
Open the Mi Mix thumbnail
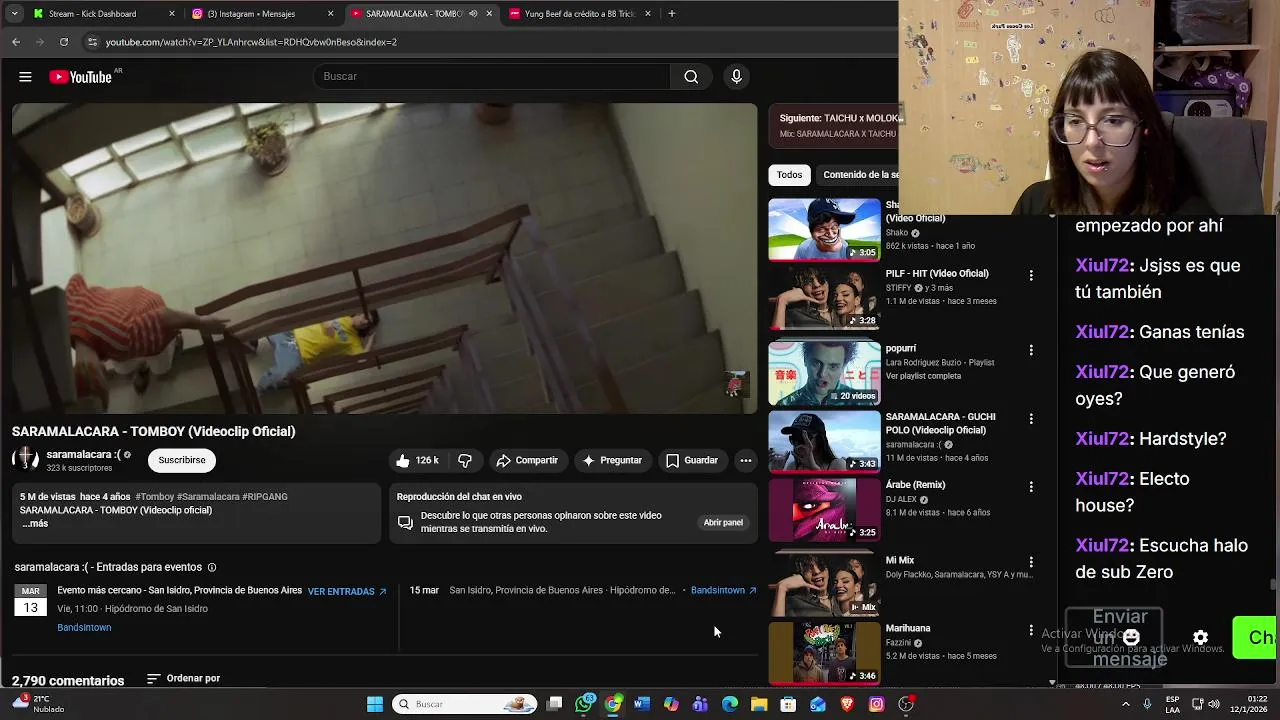[824, 584]
